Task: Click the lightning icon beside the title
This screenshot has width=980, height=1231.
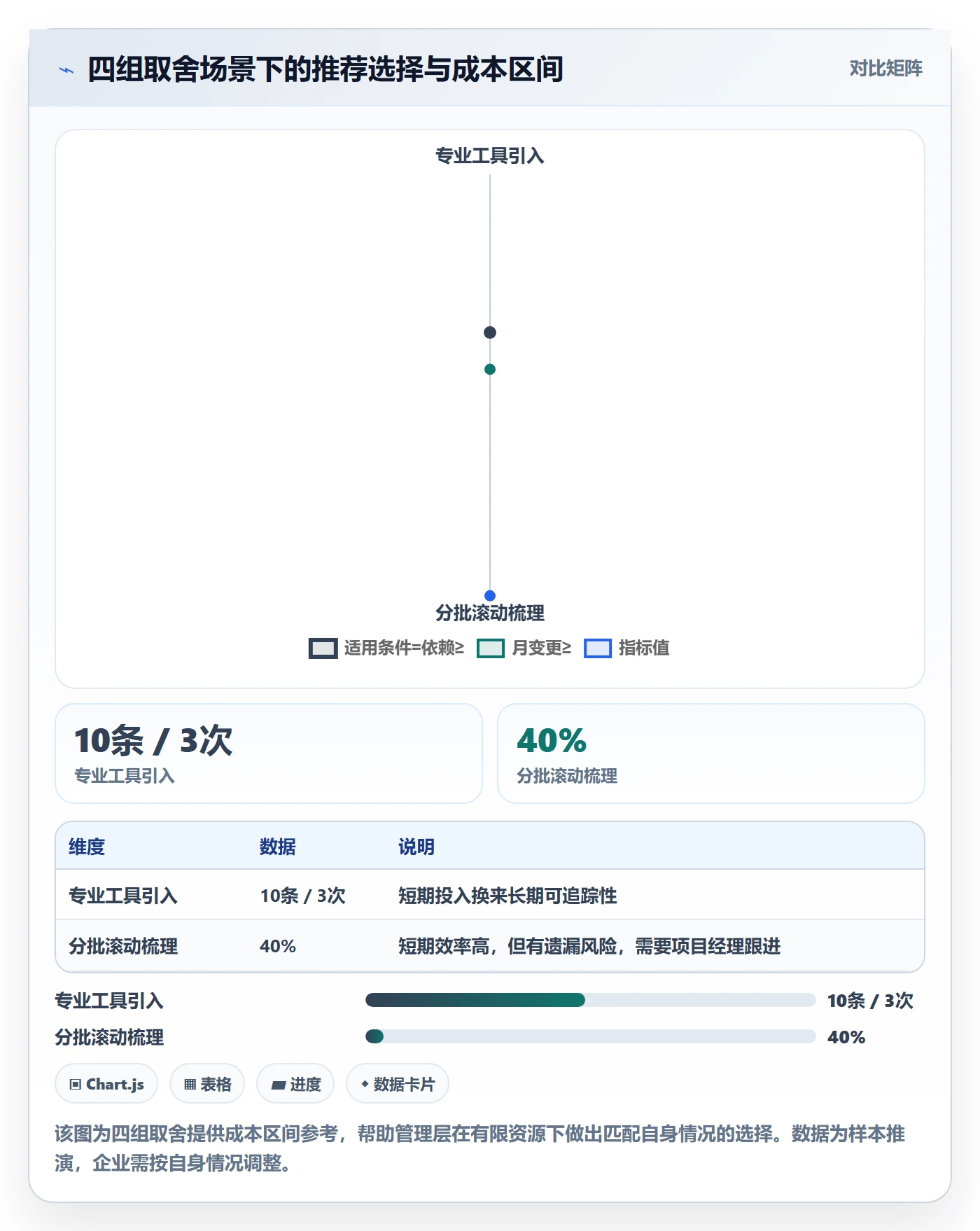Action: pyautogui.click(x=66, y=70)
